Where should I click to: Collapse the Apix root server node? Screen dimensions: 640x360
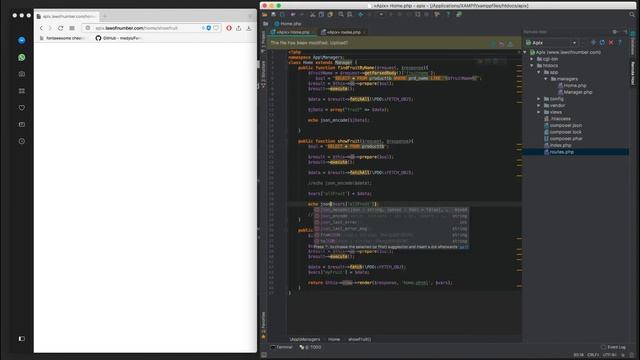click(525, 52)
